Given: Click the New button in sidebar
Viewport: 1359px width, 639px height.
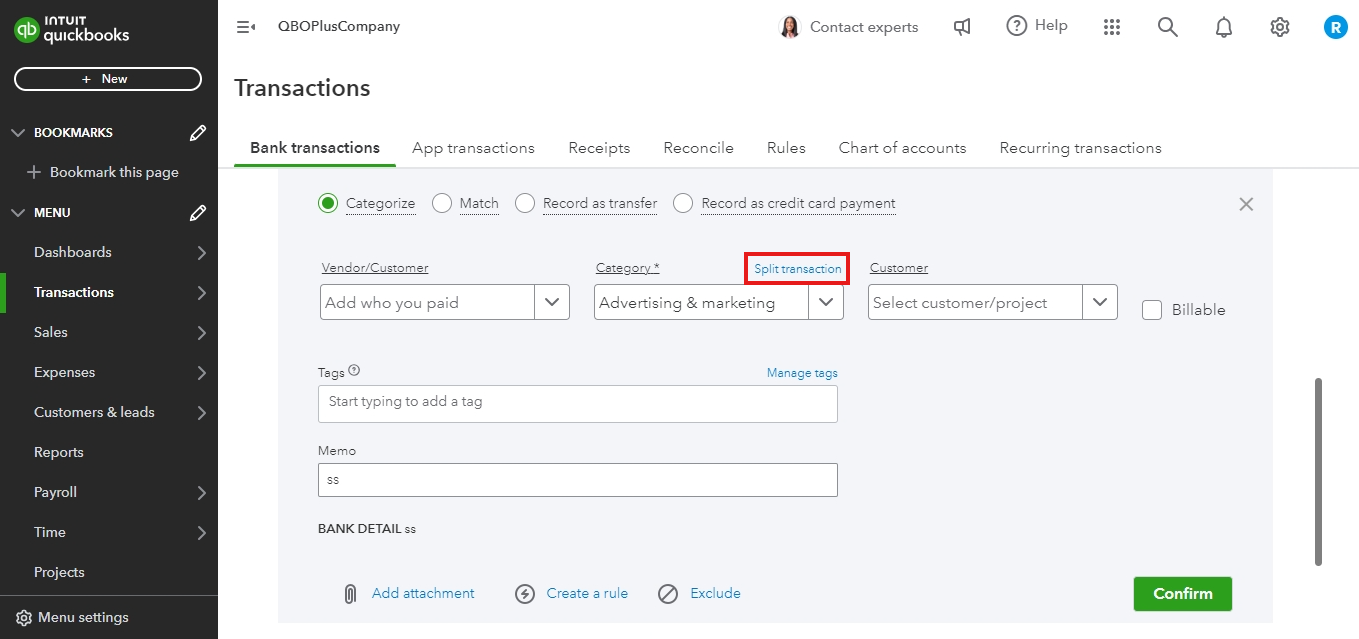Looking at the screenshot, I should (108, 79).
